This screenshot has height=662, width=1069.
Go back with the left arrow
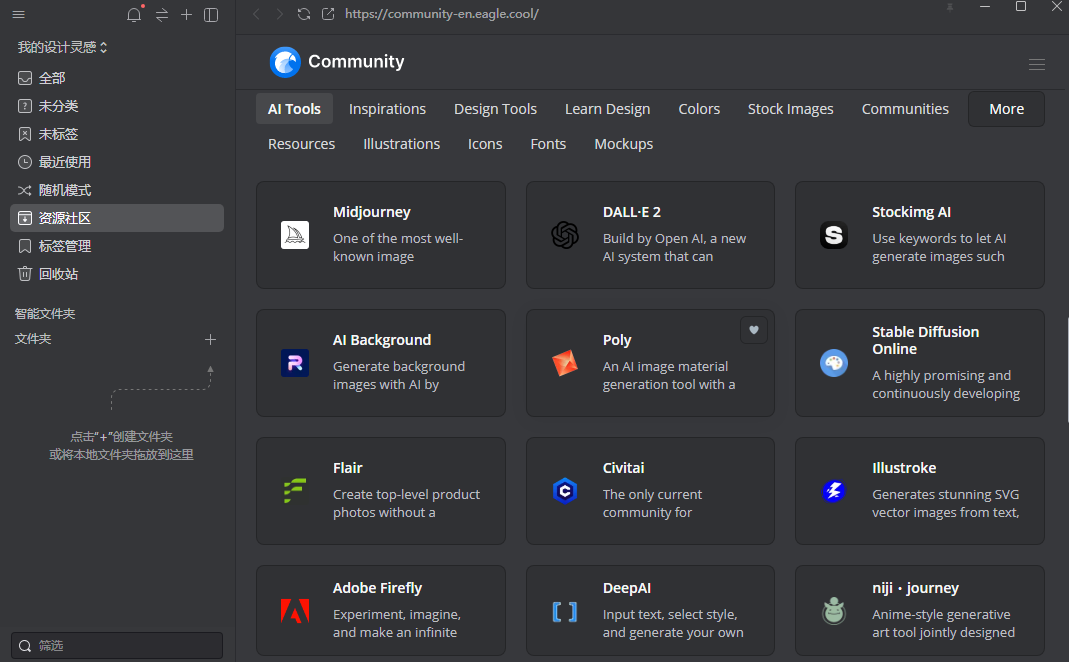coord(256,14)
